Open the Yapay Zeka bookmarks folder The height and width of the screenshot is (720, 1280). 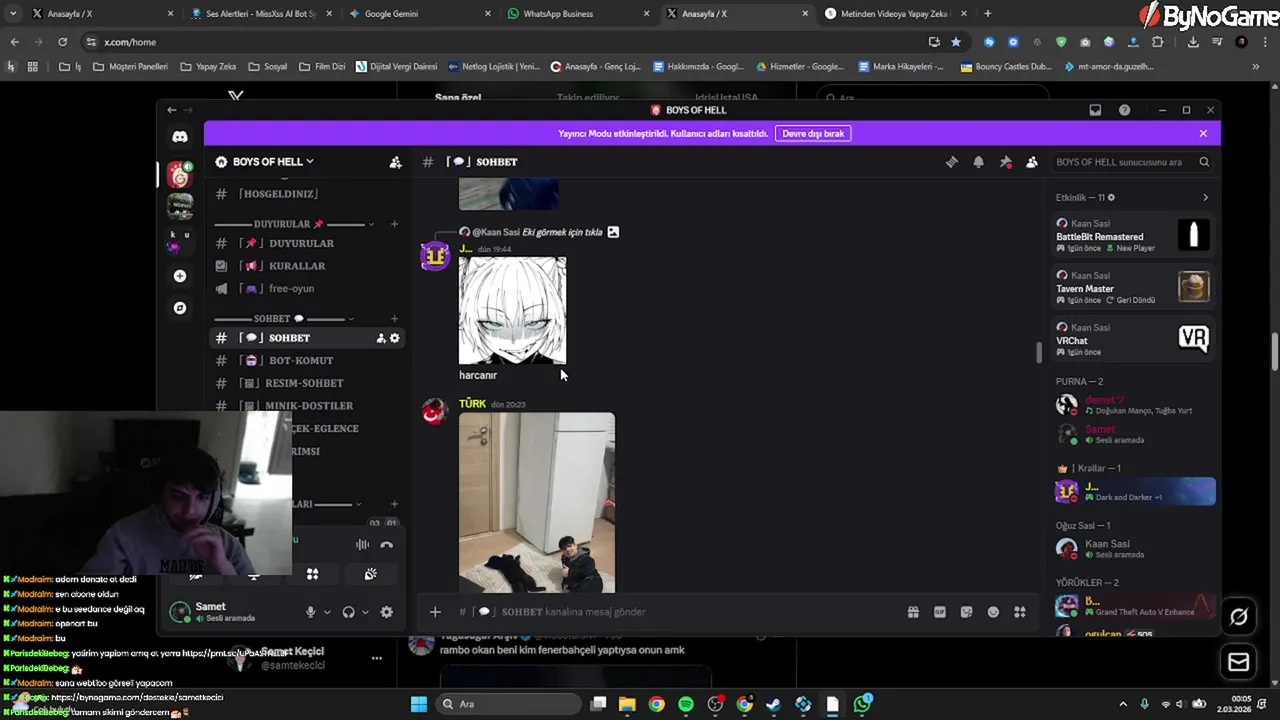click(208, 67)
